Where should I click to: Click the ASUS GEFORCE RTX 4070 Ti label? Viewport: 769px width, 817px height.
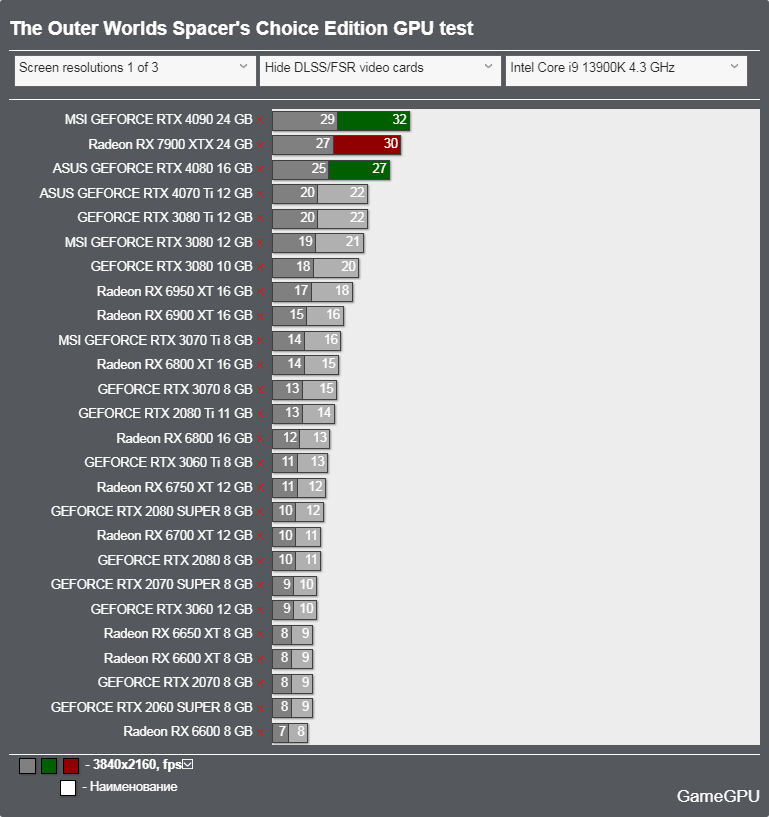pos(146,193)
